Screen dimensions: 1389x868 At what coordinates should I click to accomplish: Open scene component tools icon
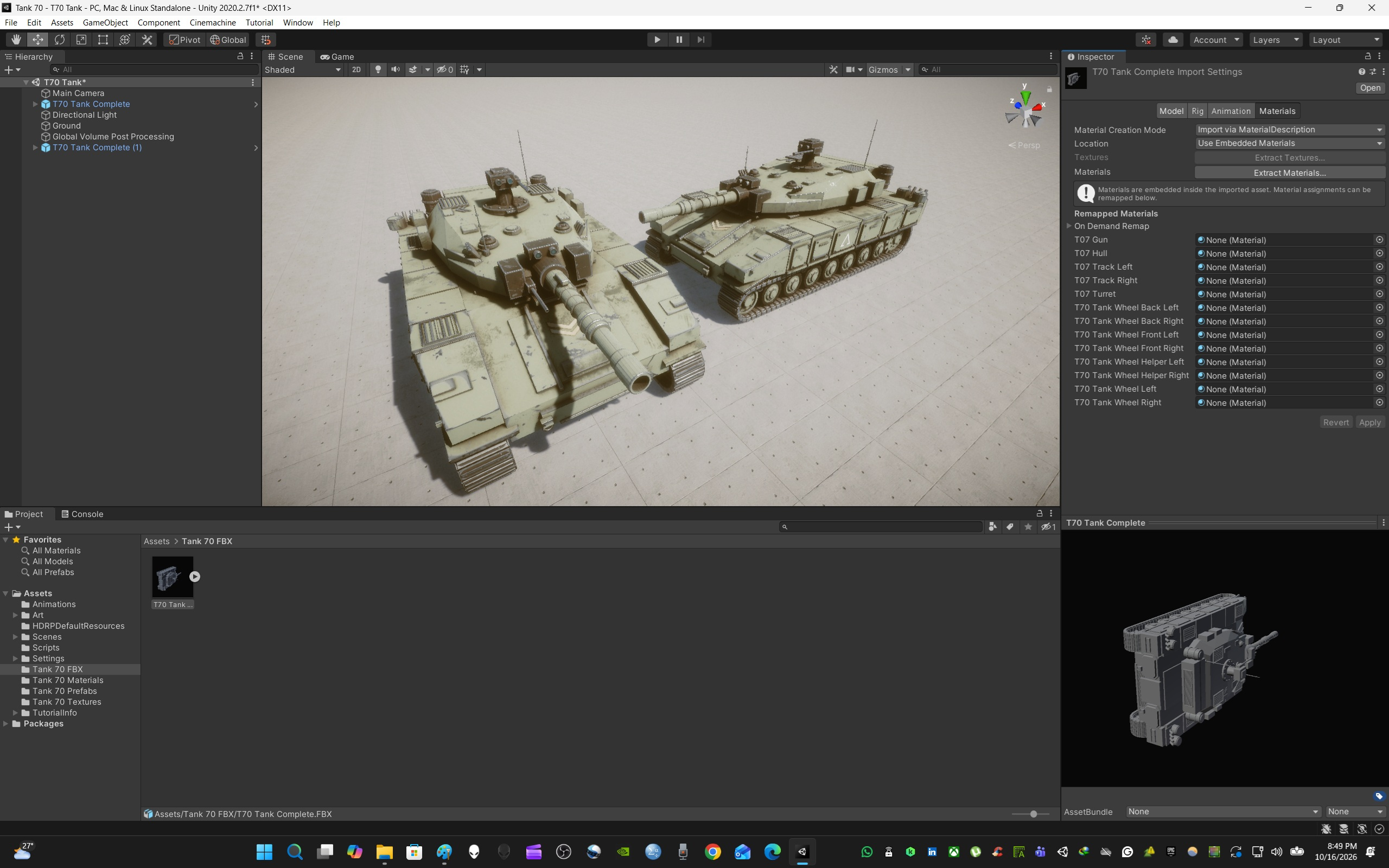pos(833,69)
